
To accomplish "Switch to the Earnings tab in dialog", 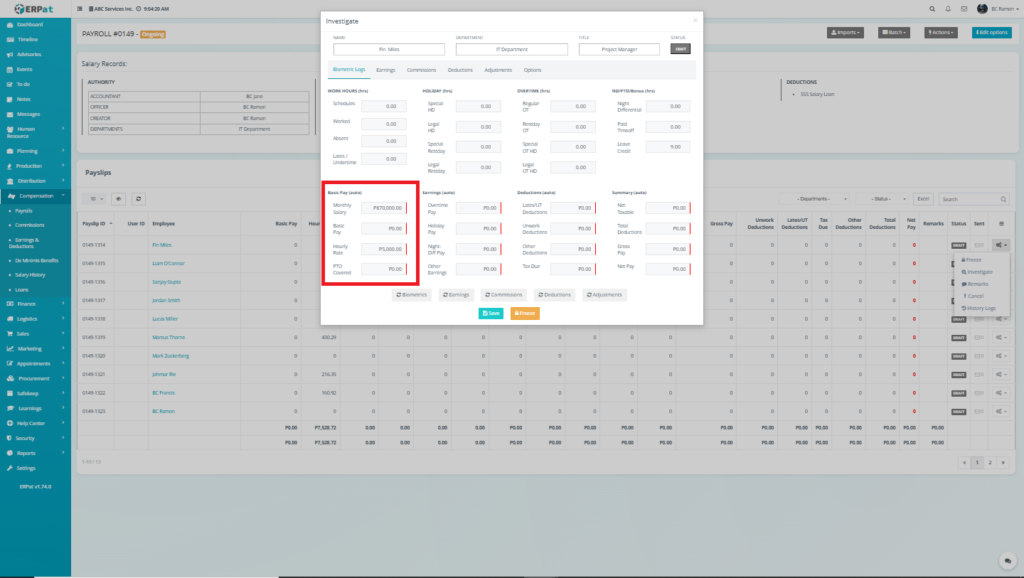I will 385,70.
